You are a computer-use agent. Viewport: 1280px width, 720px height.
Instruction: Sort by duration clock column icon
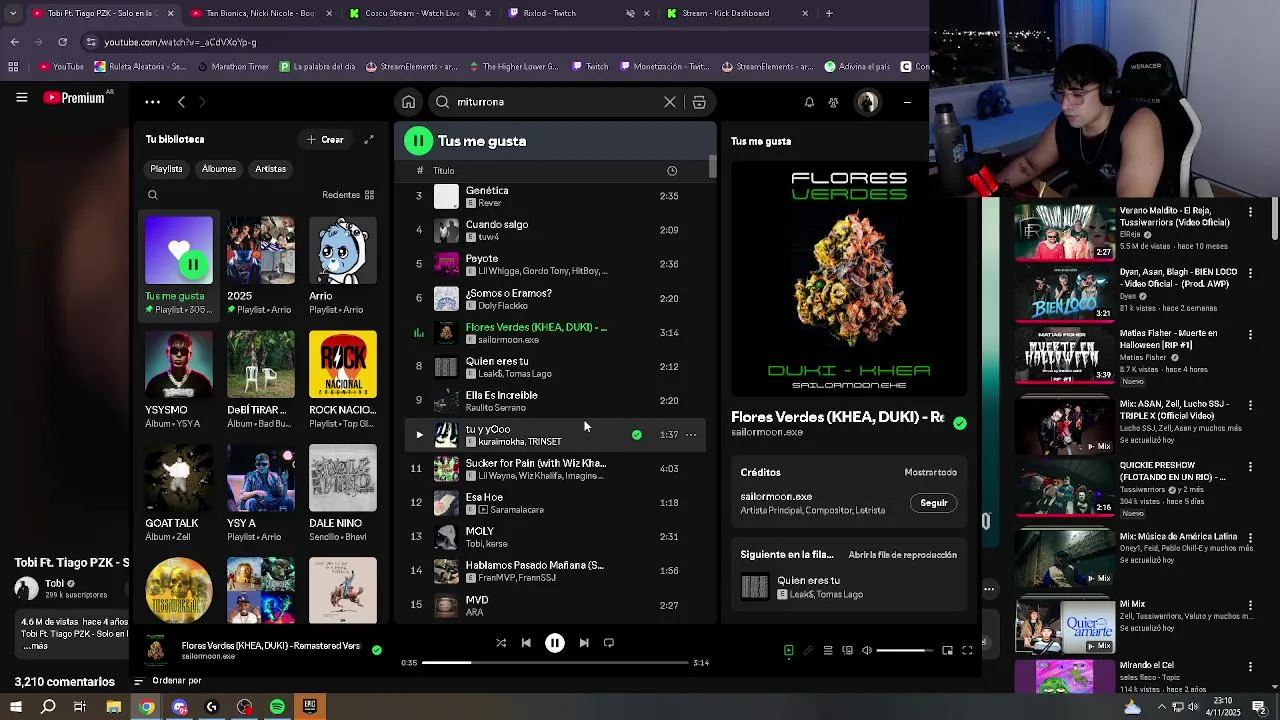[x=672, y=171]
